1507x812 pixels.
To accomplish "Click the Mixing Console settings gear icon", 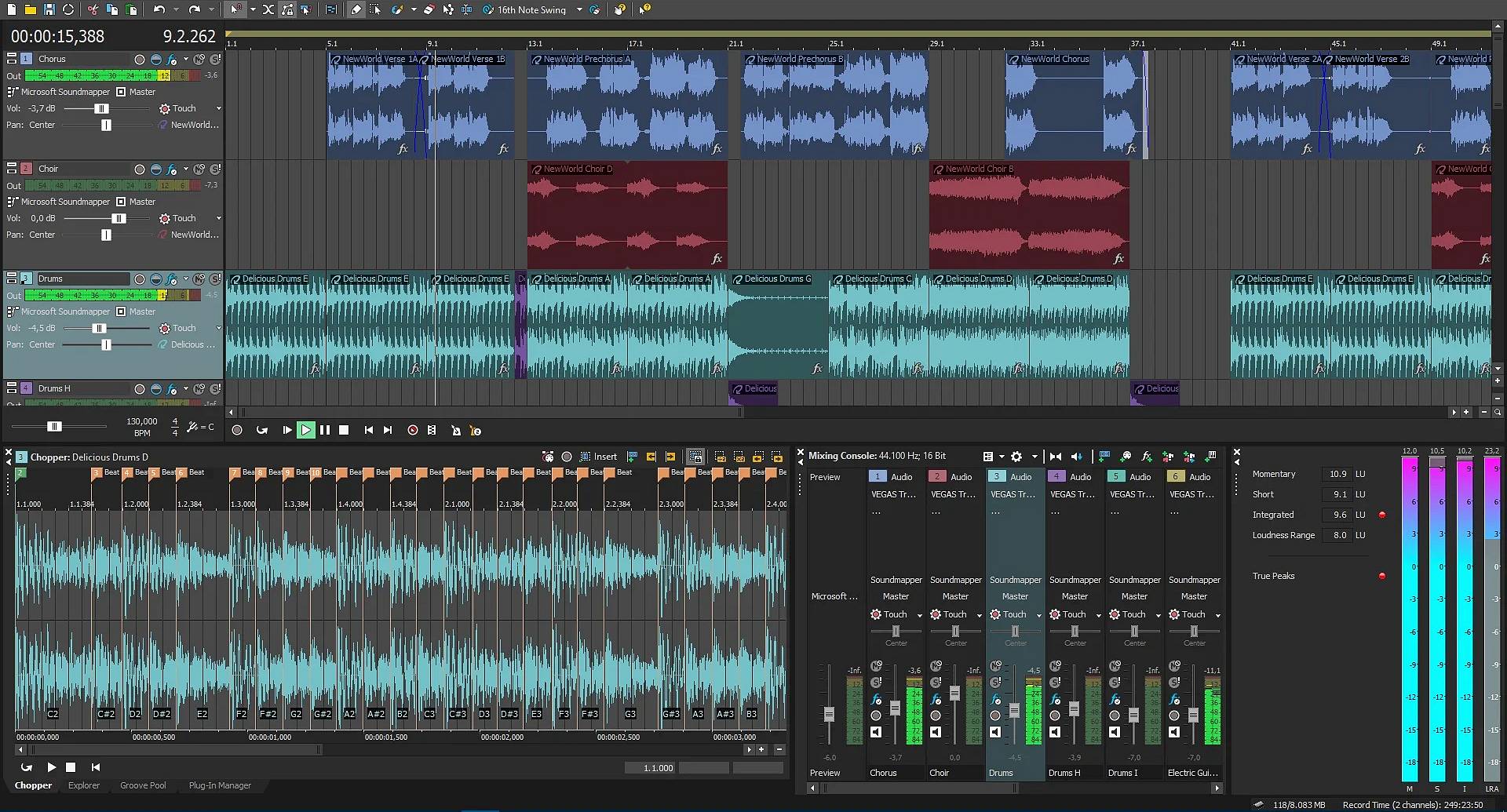I will point(1016,456).
